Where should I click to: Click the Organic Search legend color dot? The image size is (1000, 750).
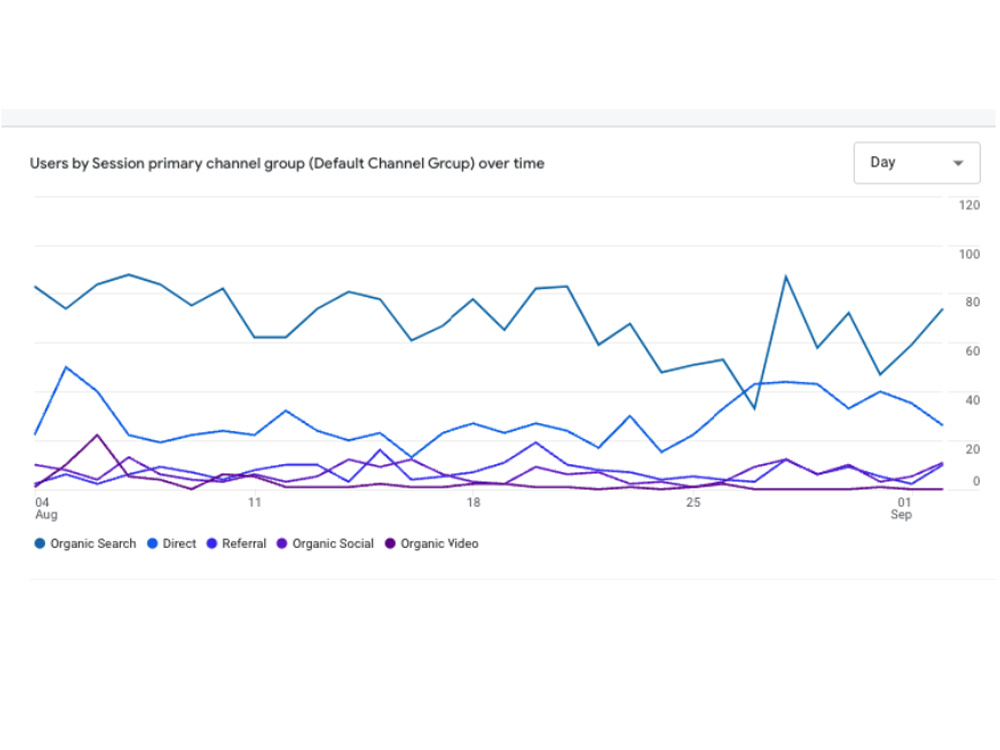click(40, 543)
